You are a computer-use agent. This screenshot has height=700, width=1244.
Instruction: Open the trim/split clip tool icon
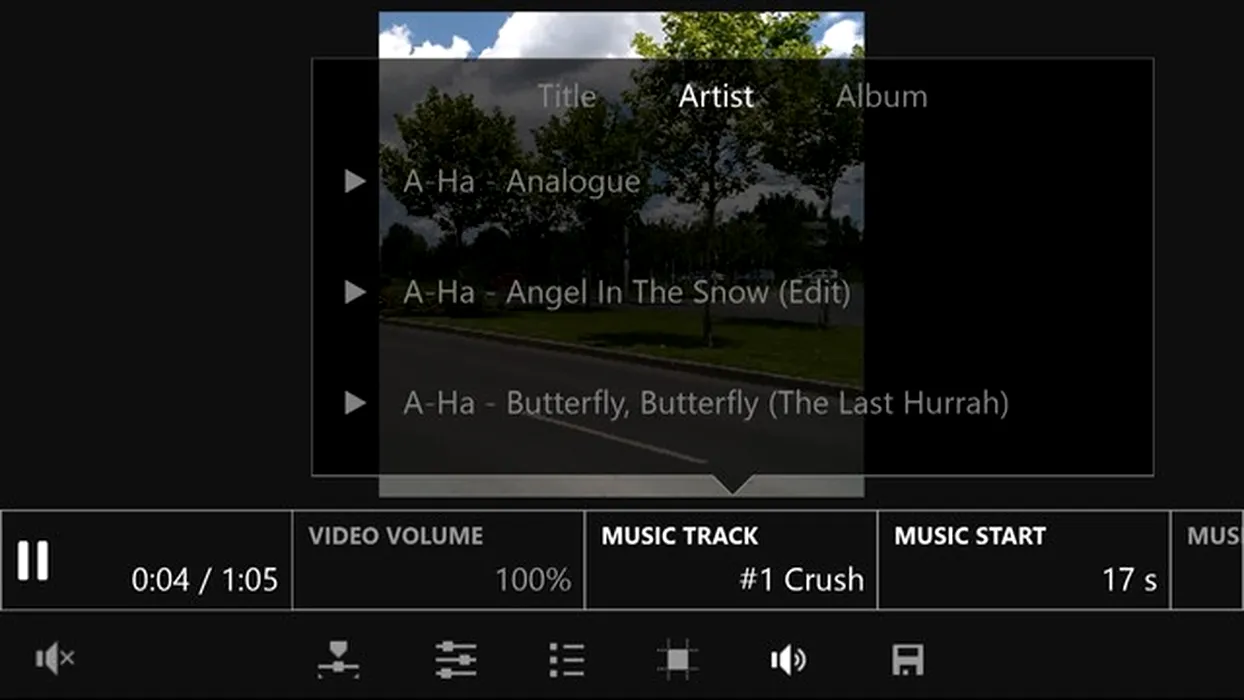pos(339,659)
